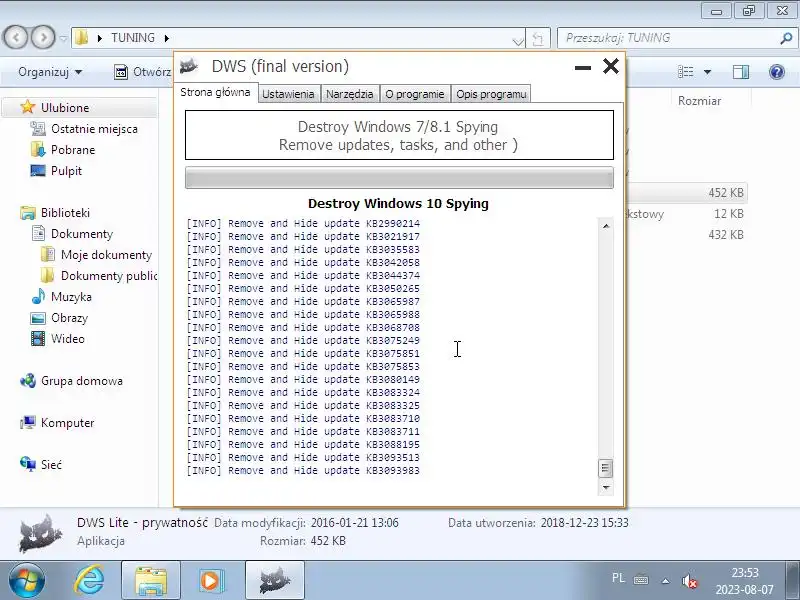The width and height of the screenshot is (800, 600).
Task: Click the muted volume tray icon
Action: (x=689, y=581)
